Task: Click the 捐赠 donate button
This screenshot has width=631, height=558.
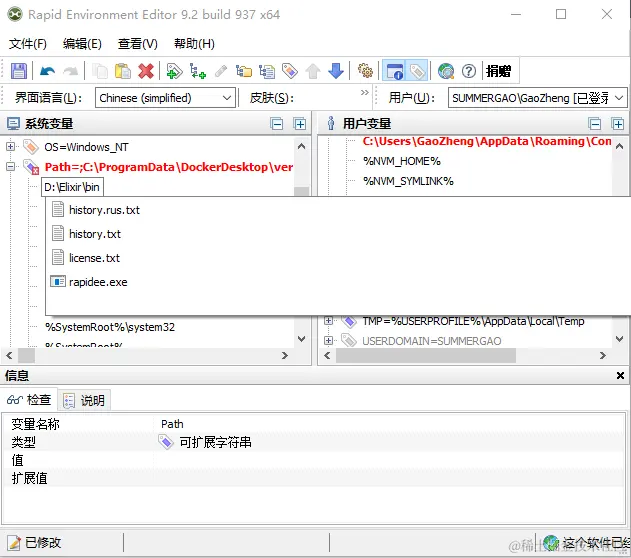Action: (498, 71)
